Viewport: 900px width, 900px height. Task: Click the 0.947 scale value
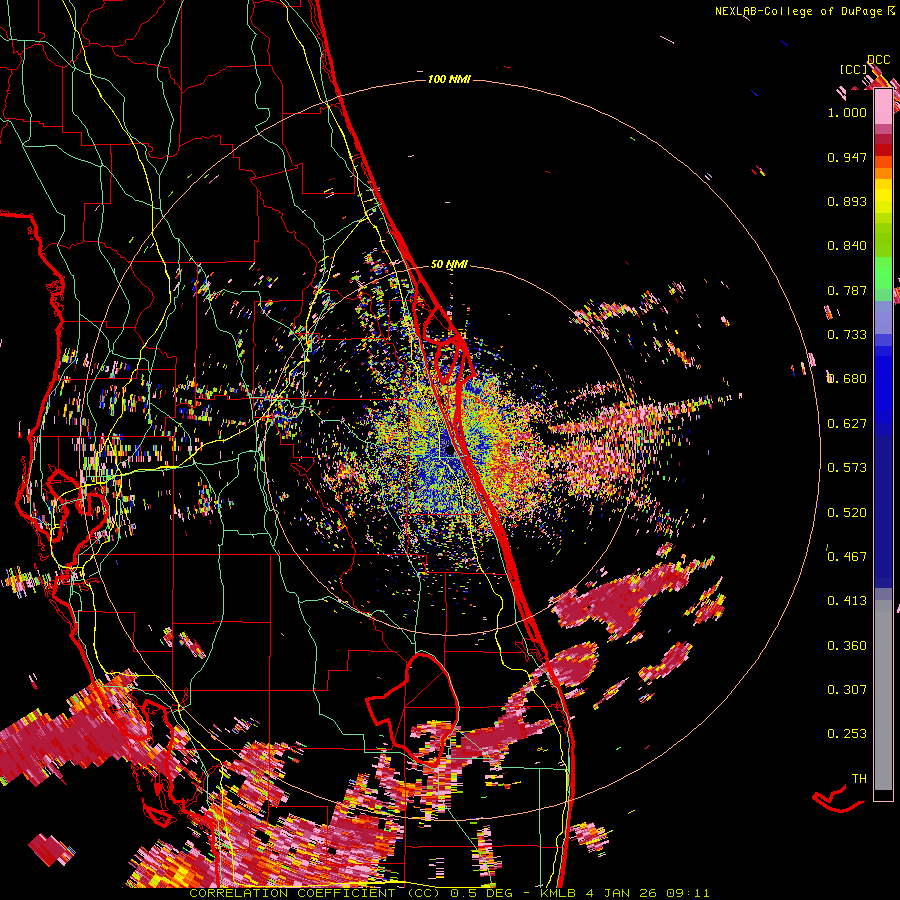[x=847, y=157]
